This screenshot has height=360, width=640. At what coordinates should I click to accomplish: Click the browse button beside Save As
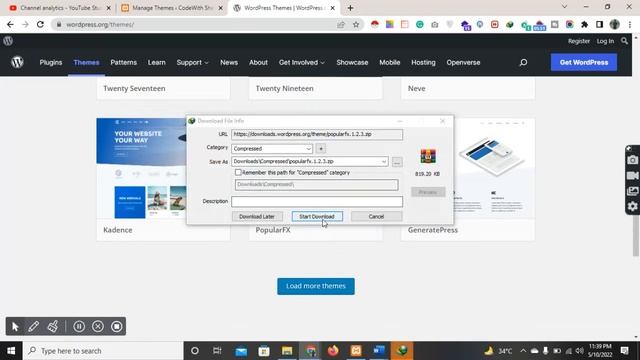point(397,162)
